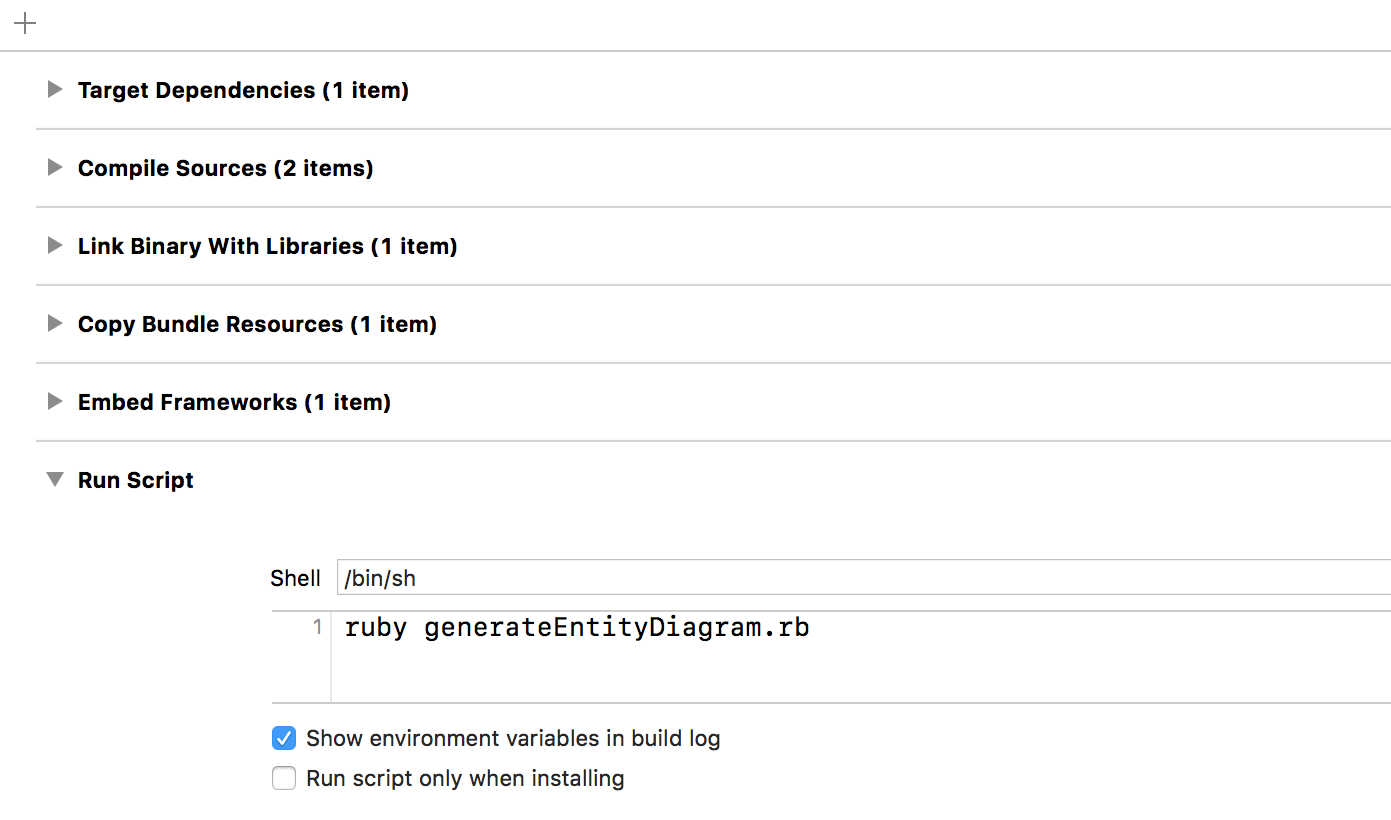Click line number 1 in script gutter
1391x820 pixels.
[317, 628]
